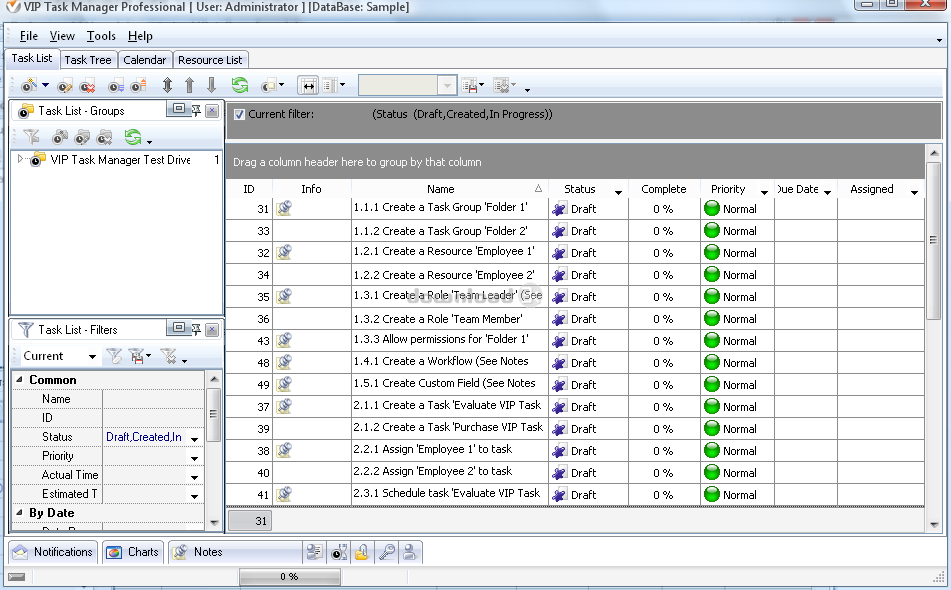The image size is (951, 590).
Task: Delete selected task with red X icon
Action: coord(86,85)
